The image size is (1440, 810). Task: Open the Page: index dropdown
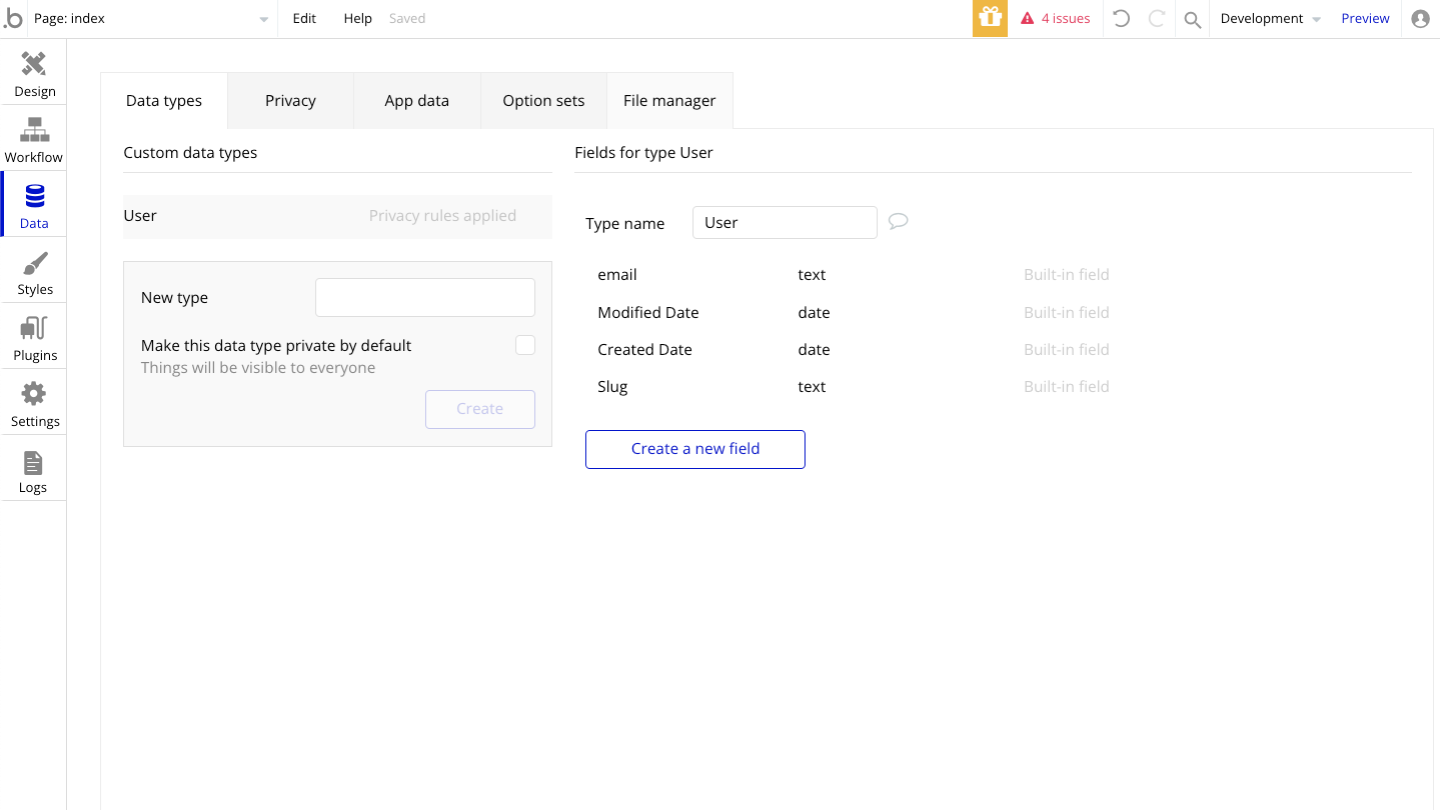coord(150,18)
